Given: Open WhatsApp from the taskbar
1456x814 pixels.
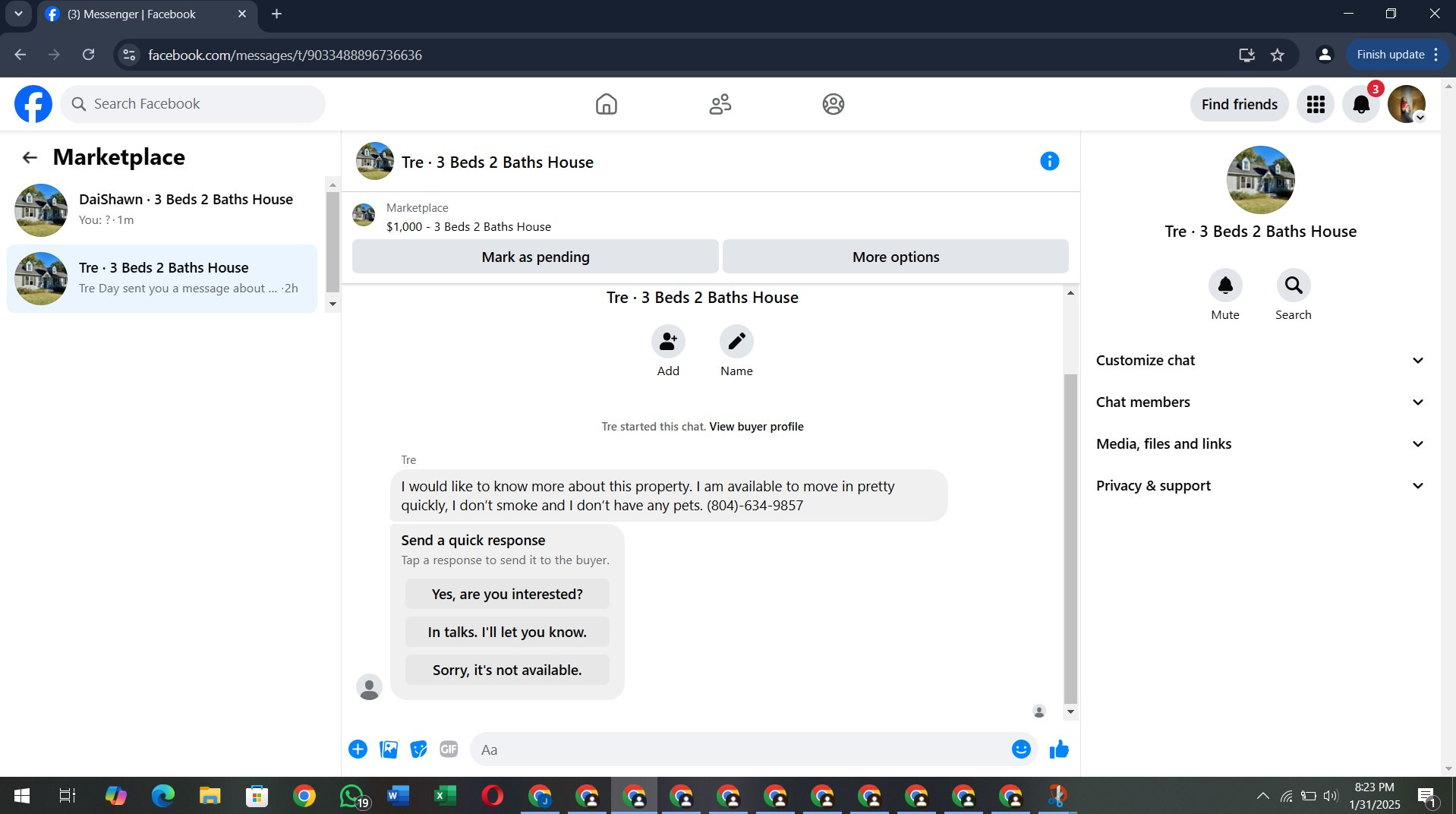Looking at the screenshot, I should coord(352,795).
